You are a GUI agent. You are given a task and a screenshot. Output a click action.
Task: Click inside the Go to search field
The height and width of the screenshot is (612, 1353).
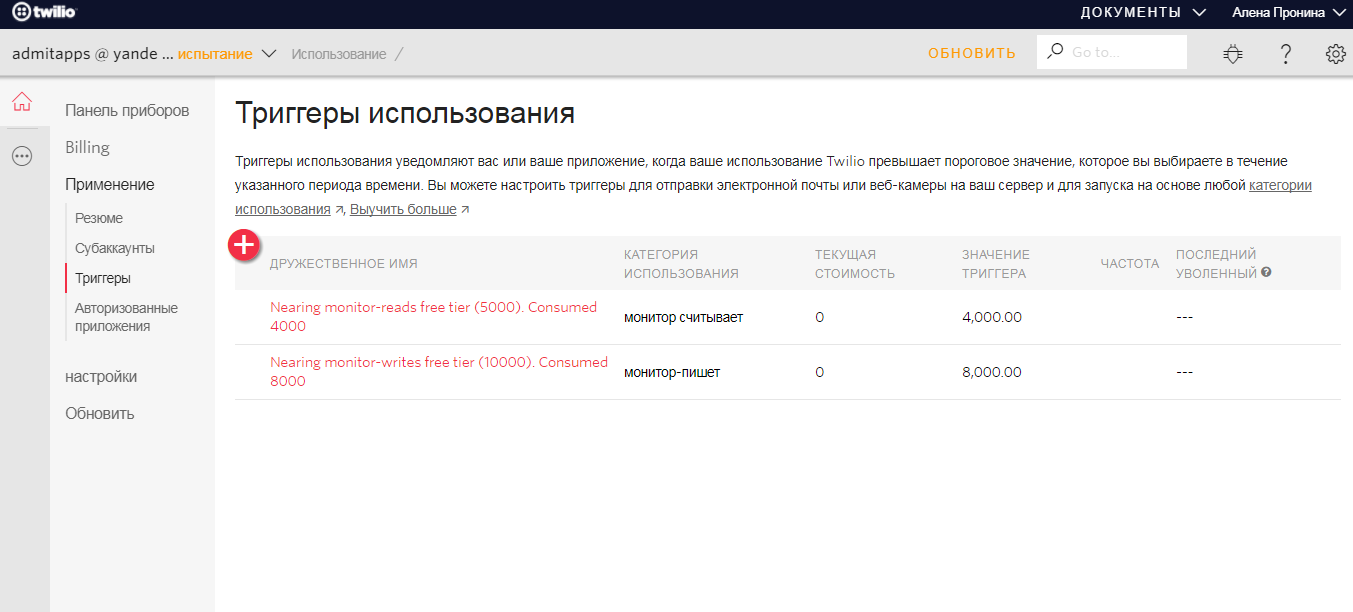point(1110,50)
